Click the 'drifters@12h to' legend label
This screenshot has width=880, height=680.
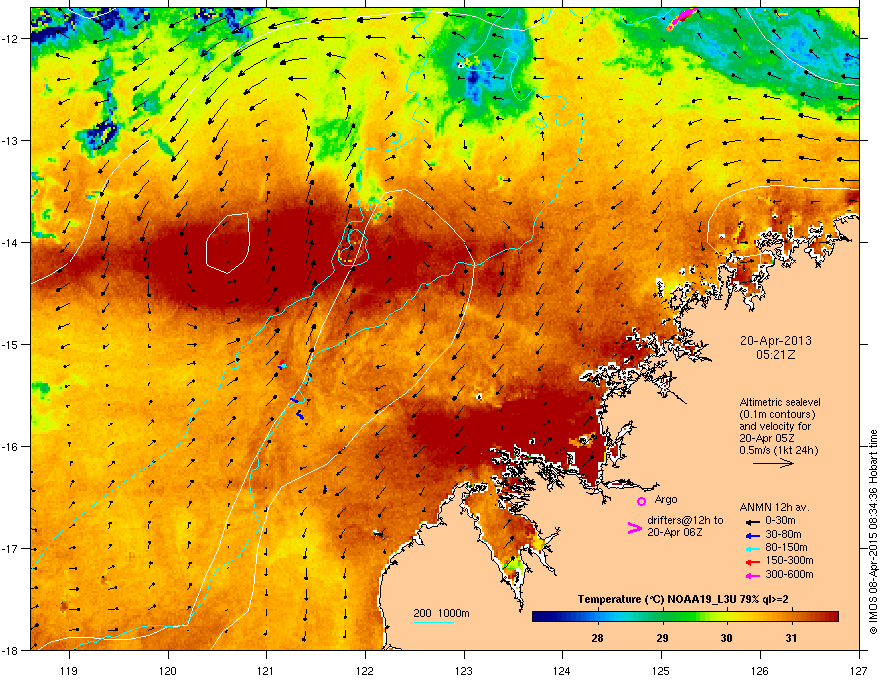[x=685, y=520]
